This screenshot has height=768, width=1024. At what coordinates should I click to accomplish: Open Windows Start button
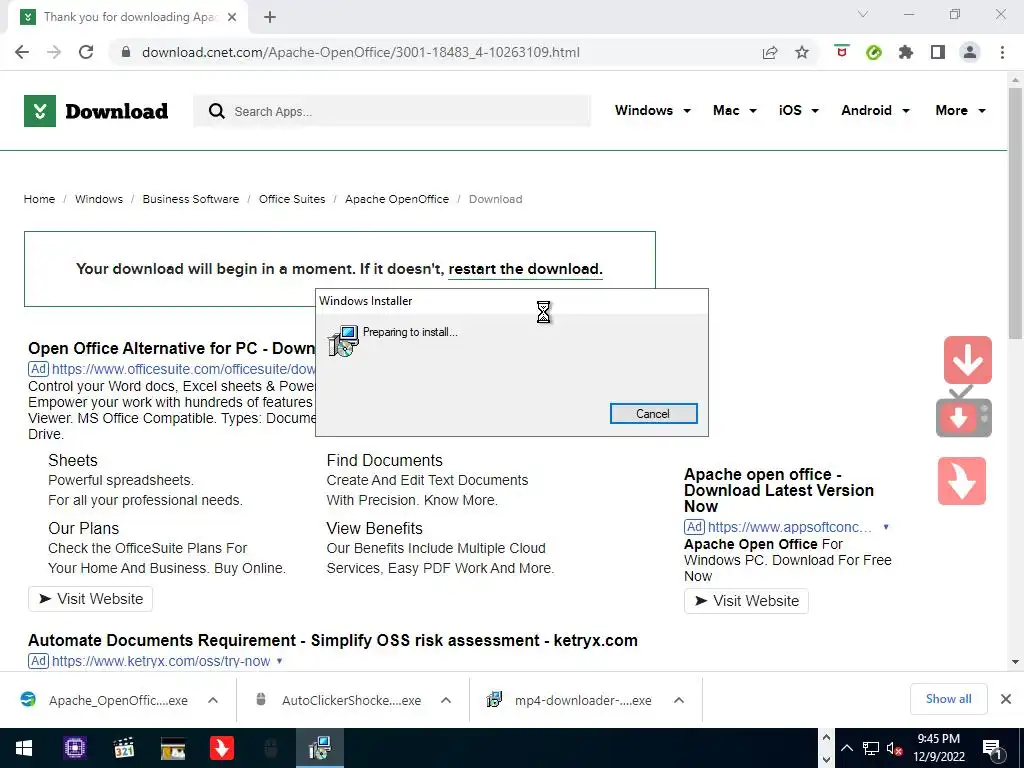24,748
